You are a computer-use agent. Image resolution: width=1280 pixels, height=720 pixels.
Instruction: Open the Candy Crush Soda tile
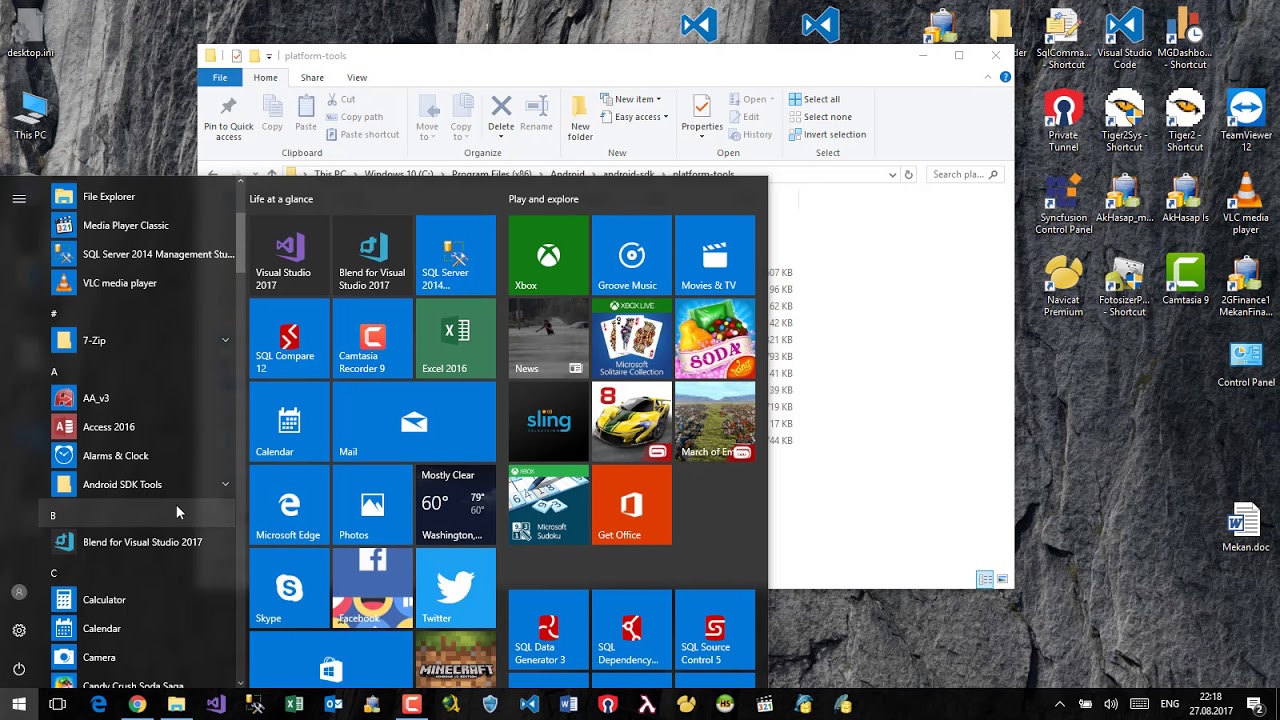click(x=714, y=338)
